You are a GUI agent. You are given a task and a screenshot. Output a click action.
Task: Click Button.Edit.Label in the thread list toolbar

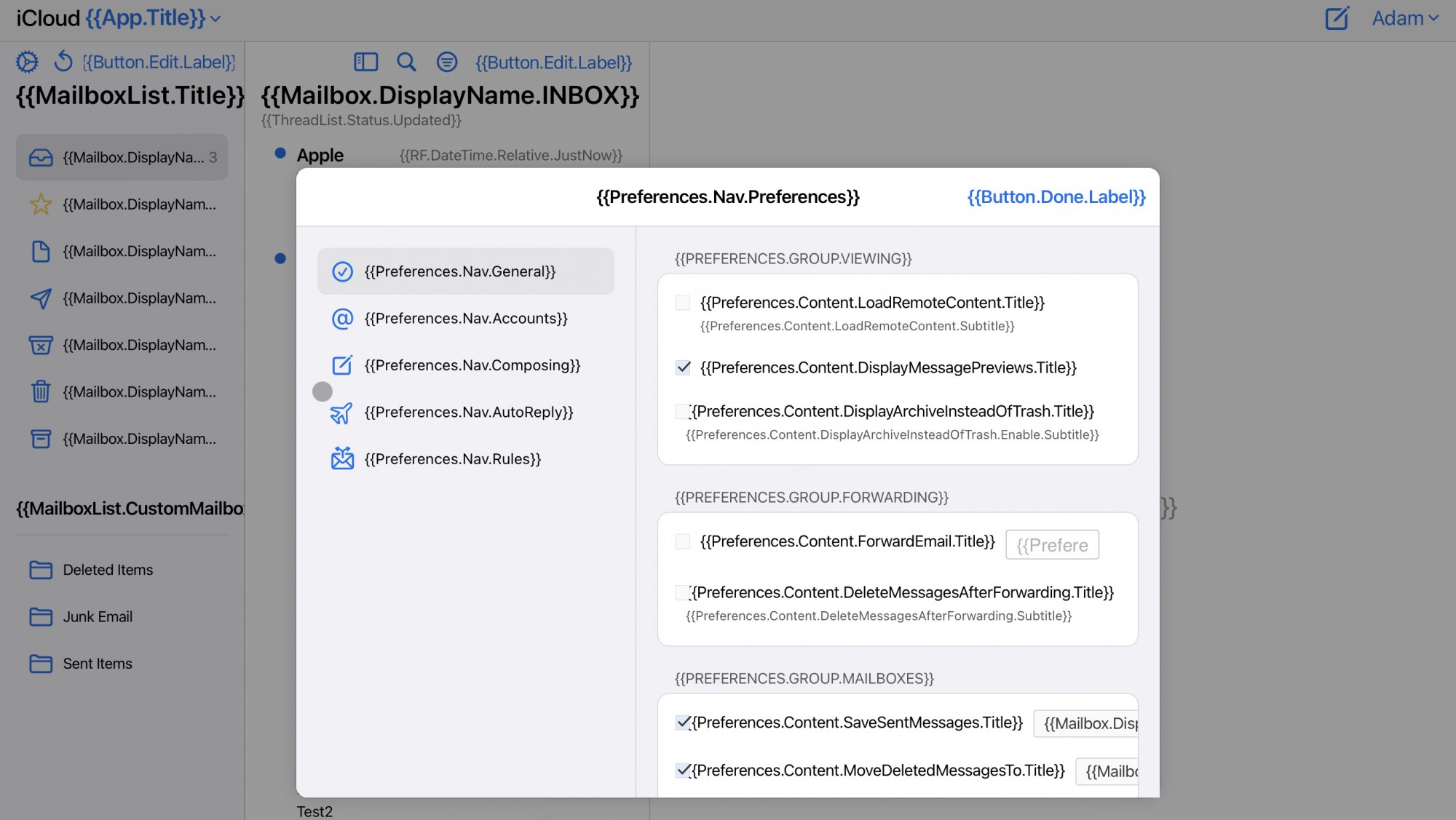tap(553, 63)
